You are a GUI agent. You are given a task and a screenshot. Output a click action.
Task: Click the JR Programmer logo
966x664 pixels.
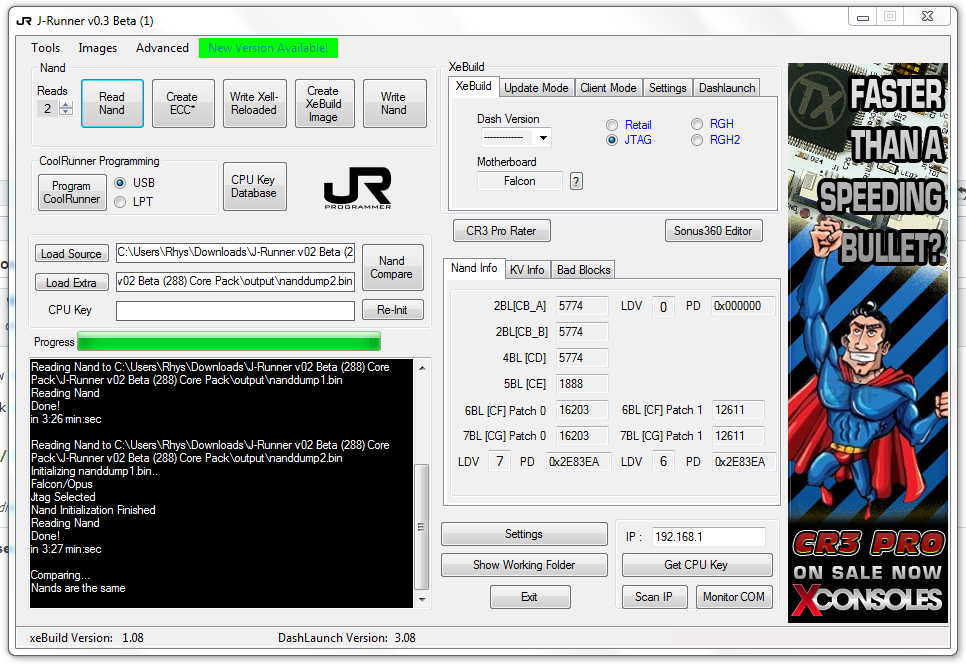(x=358, y=187)
